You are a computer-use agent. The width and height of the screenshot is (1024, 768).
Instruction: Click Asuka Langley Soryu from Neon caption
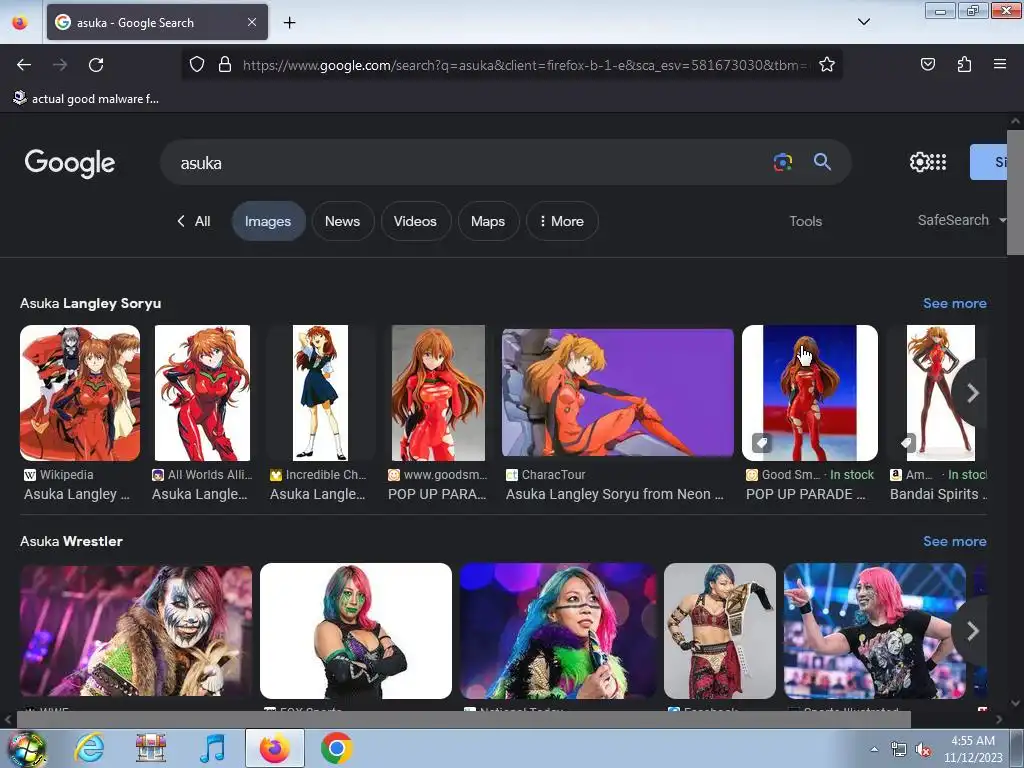[x=615, y=494]
